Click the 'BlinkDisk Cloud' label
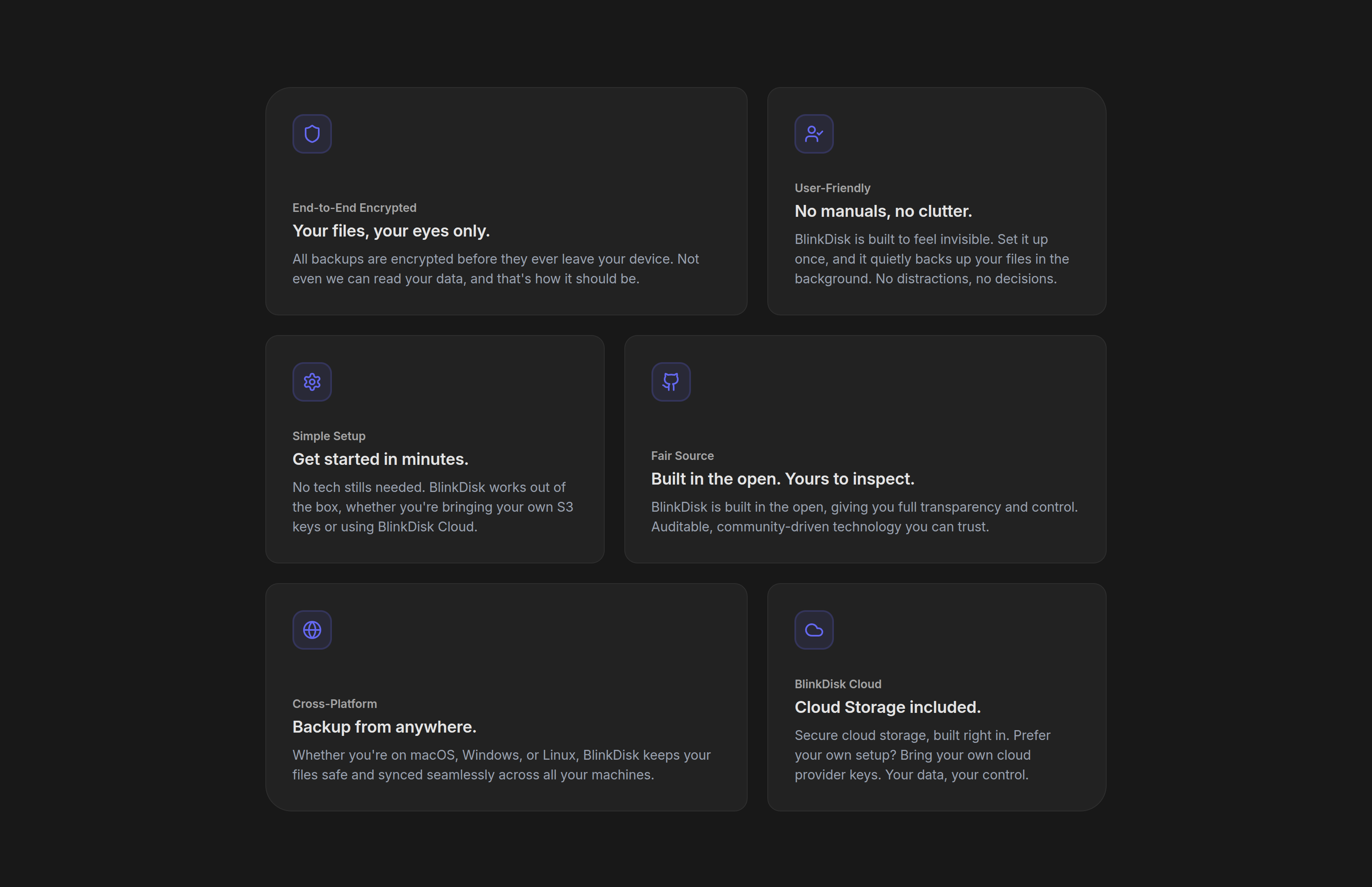This screenshot has width=1372, height=887. 838,684
